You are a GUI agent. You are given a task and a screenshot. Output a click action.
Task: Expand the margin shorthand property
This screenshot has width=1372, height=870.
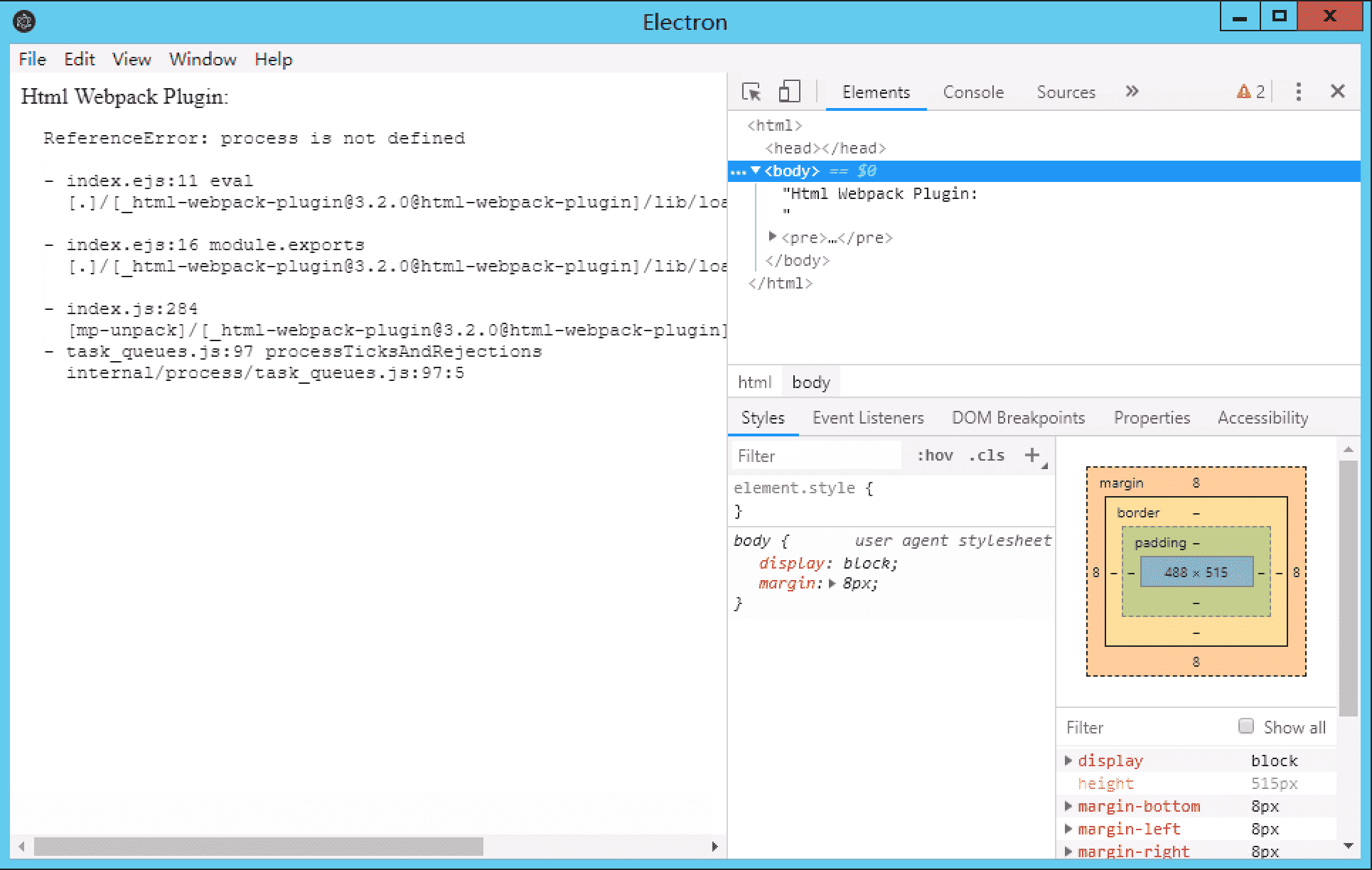pyautogui.click(x=832, y=584)
